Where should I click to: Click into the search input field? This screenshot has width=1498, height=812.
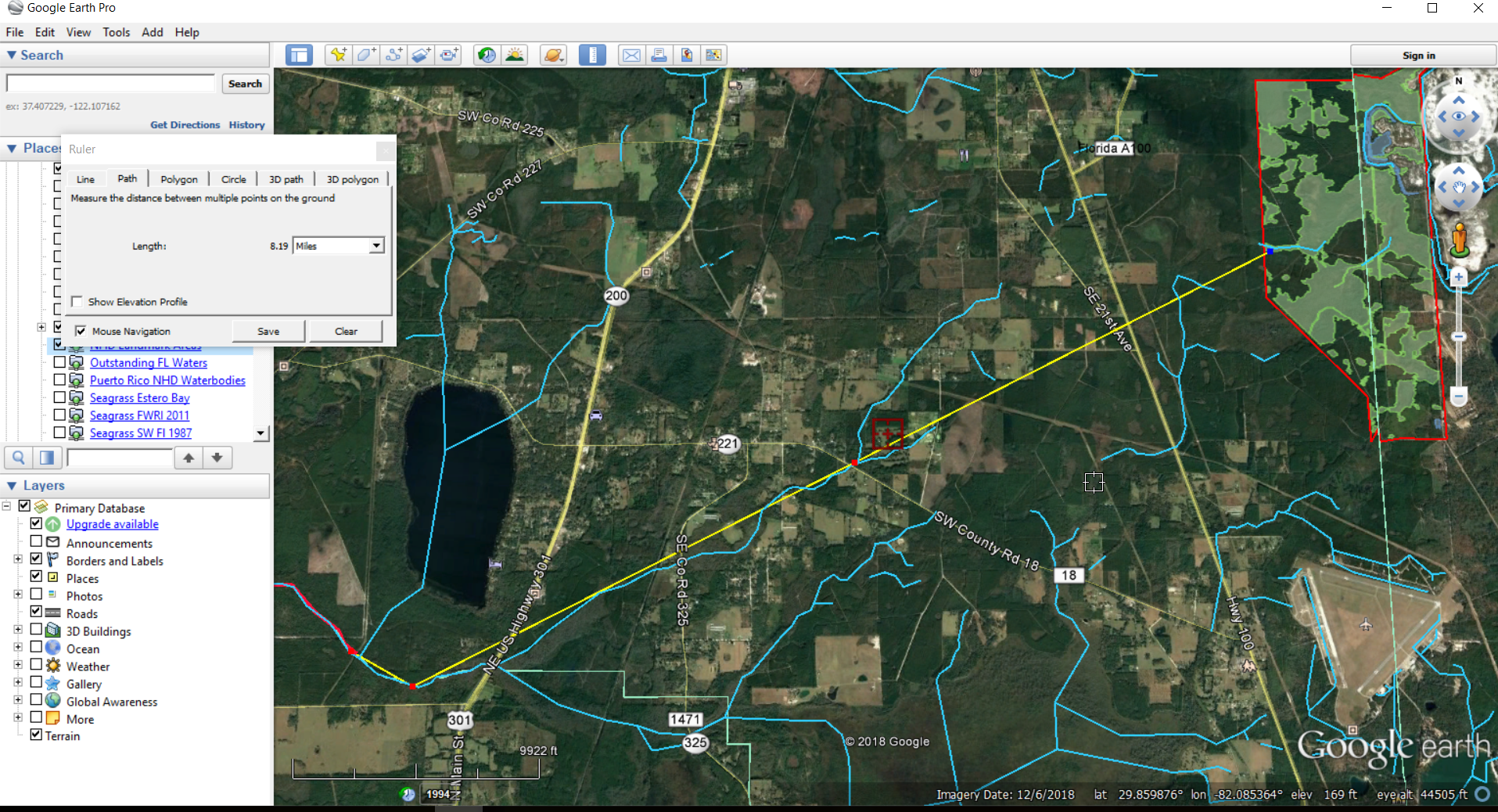[110, 84]
